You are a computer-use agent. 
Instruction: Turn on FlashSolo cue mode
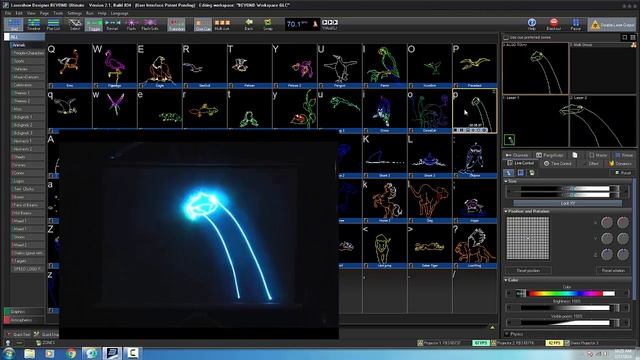point(150,24)
